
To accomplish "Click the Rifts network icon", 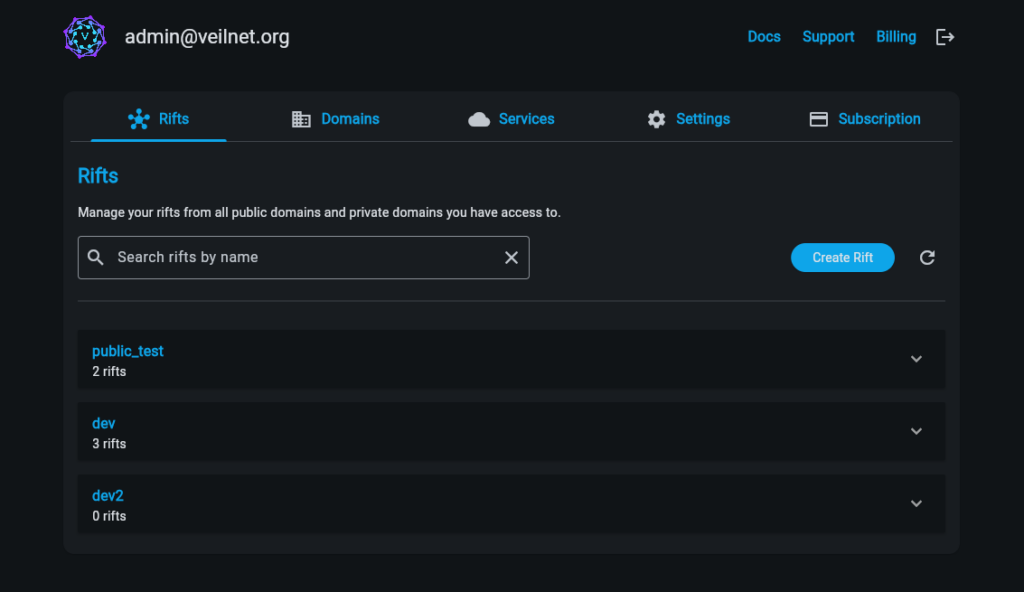I will [138, 119].
